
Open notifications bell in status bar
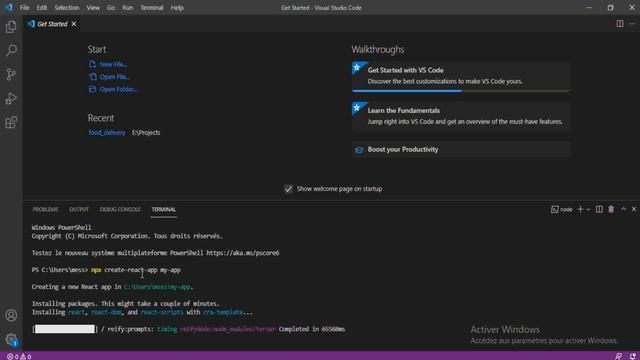click(633, 356)
